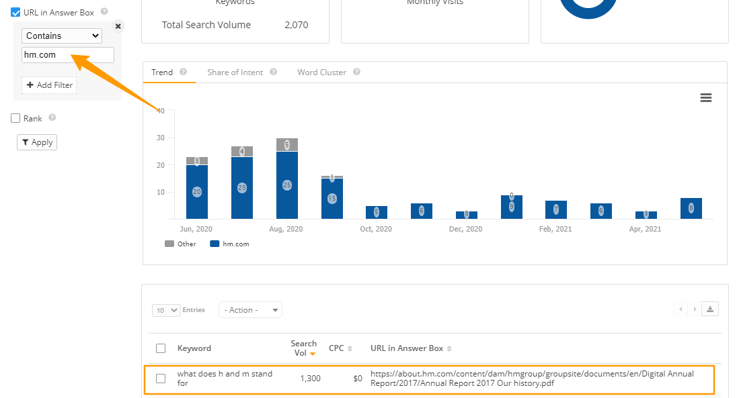Open help icon next to URL in Answer Box

(x=104, y=11)
